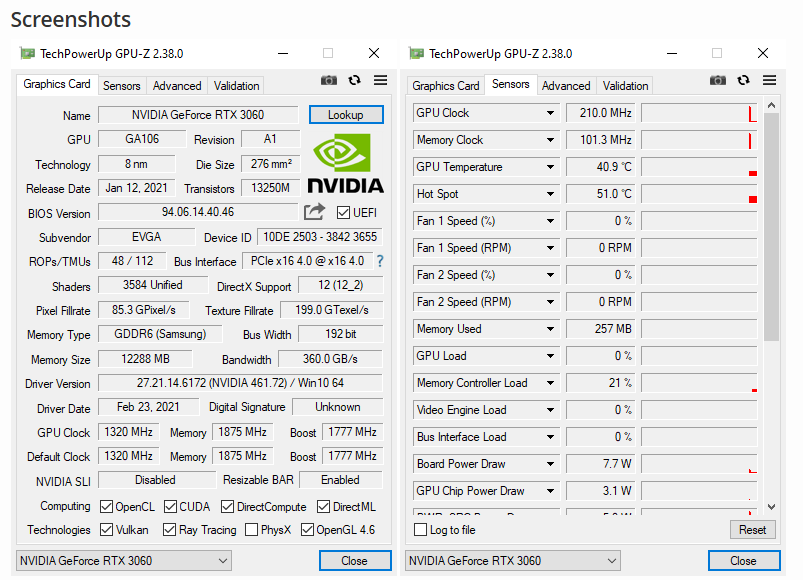
Task: Open the Fan 1 Speed (%) dropdown arrow
Action: pos(550,221)
